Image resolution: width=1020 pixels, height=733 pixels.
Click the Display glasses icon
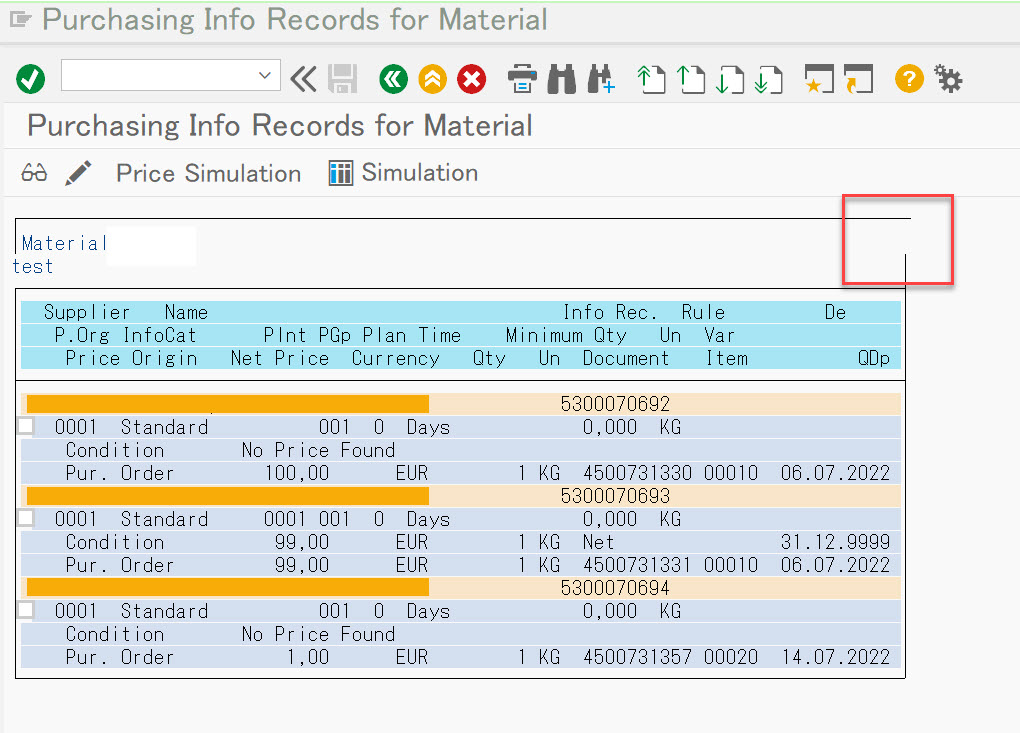click(34, 173)
